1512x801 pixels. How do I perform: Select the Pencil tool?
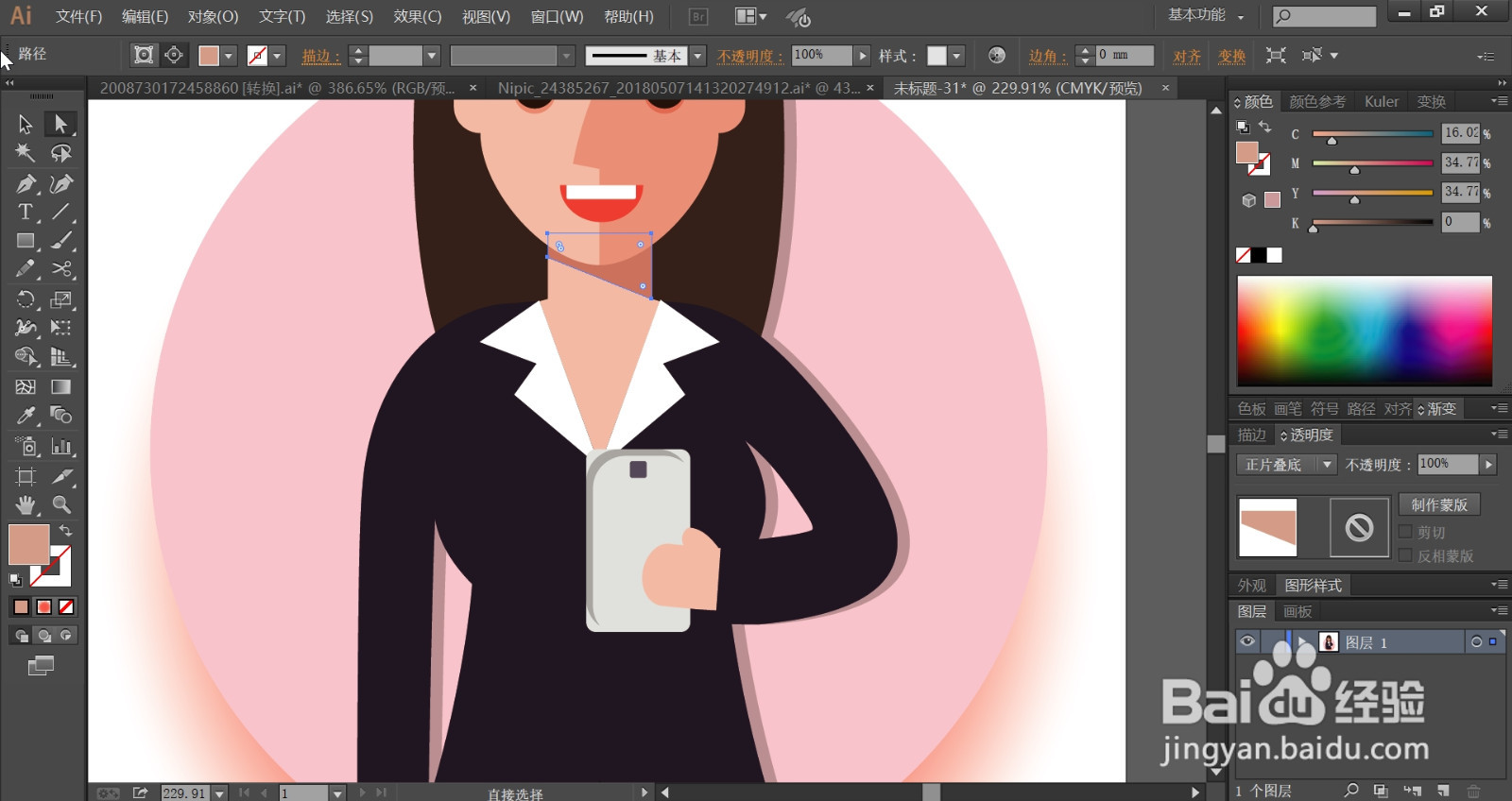coord(26,269)
